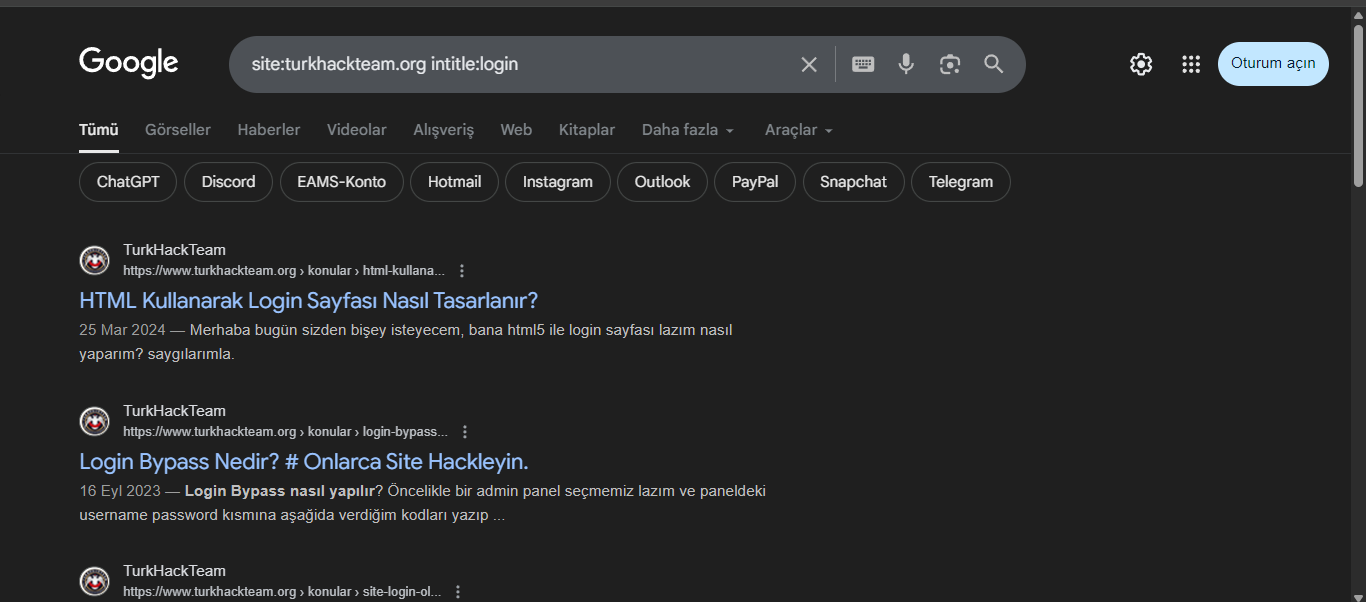Open HTML Kullanarak Login Sayfası Nasıl Tasarlanır? result

click(x=308, y=300)
